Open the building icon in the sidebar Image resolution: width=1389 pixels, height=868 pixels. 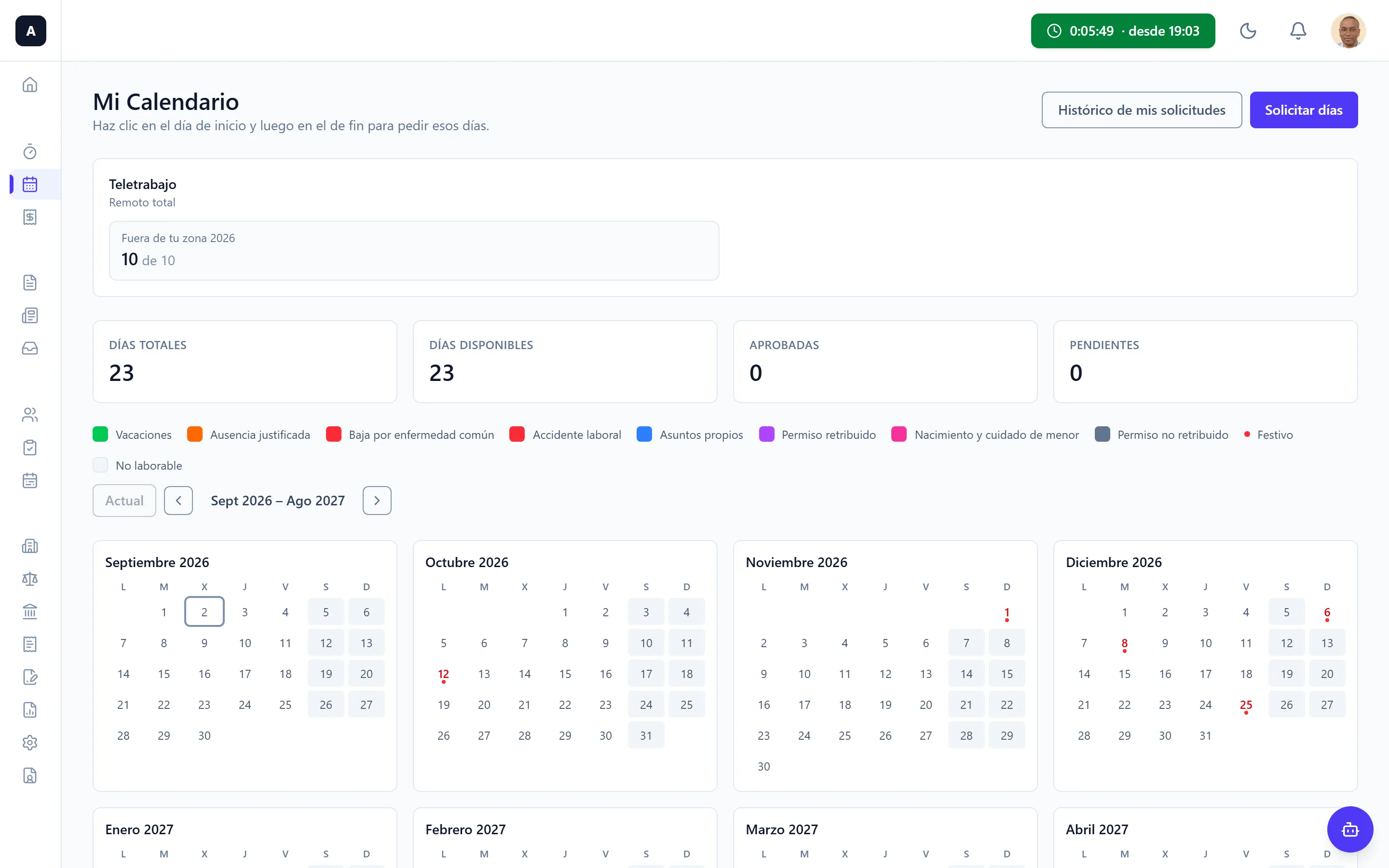coord(30,546)
